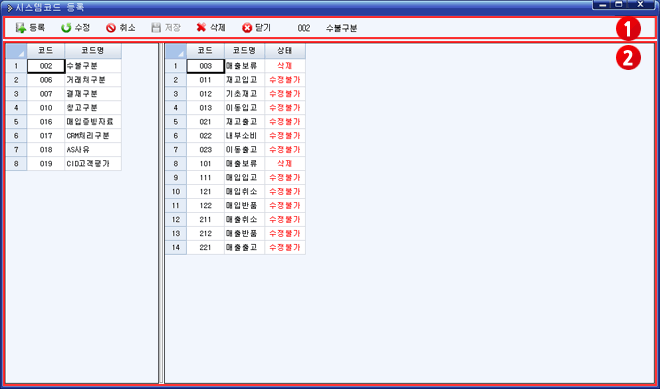Click the greyed-out 저장 (save) icon

(x=156, y=28)
